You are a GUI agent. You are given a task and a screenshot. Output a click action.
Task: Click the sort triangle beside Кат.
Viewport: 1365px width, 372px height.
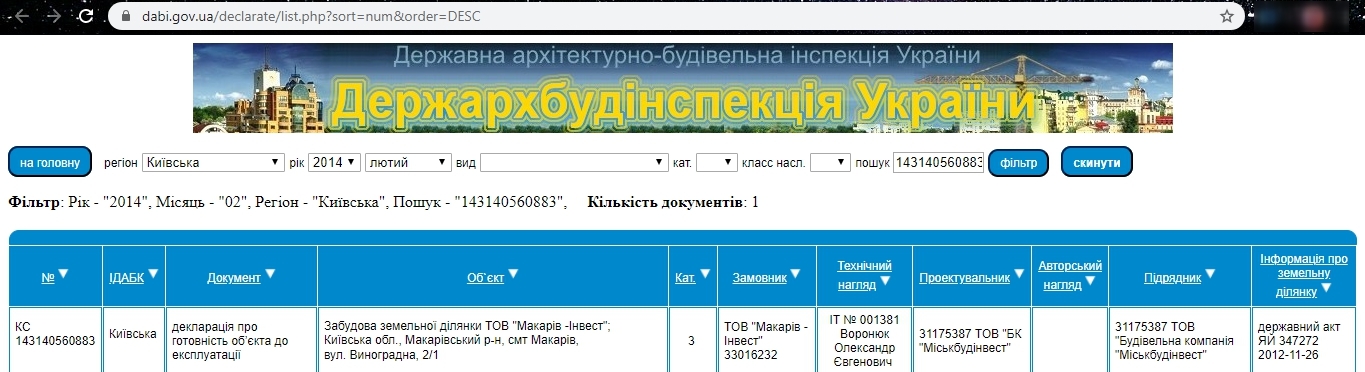tap(704, 274)
